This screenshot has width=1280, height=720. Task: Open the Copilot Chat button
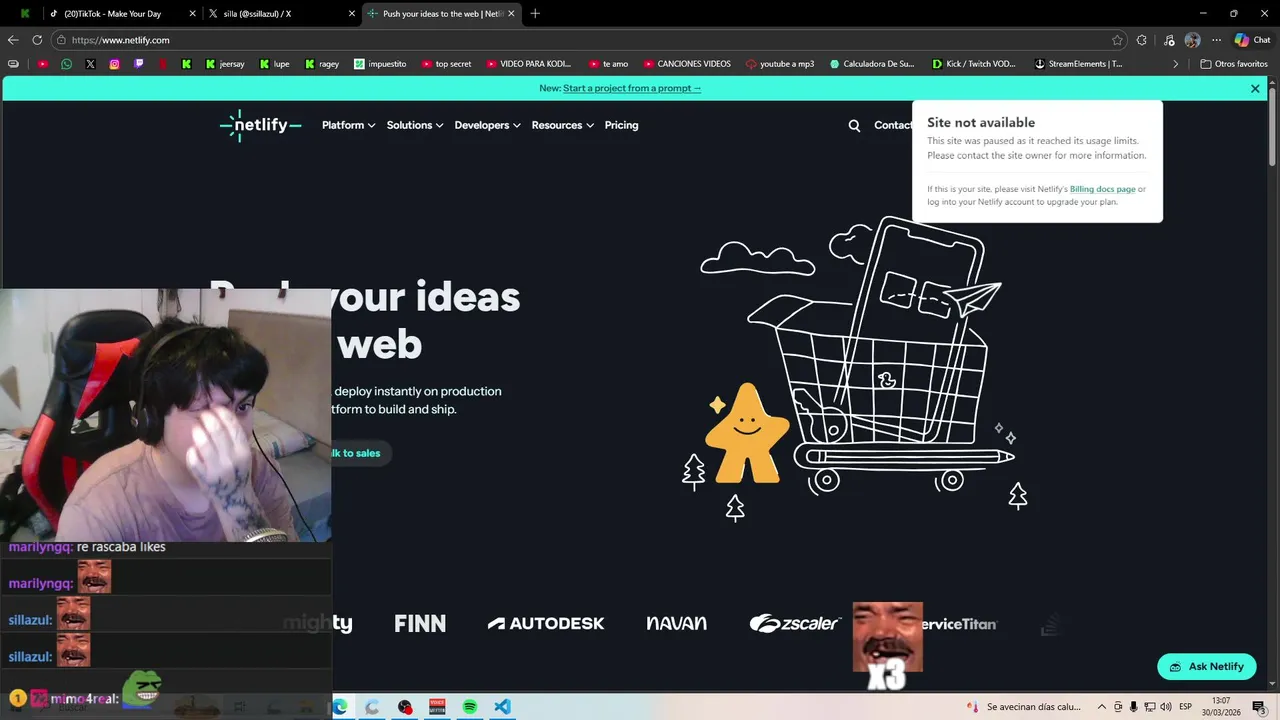click(1252, 40)
